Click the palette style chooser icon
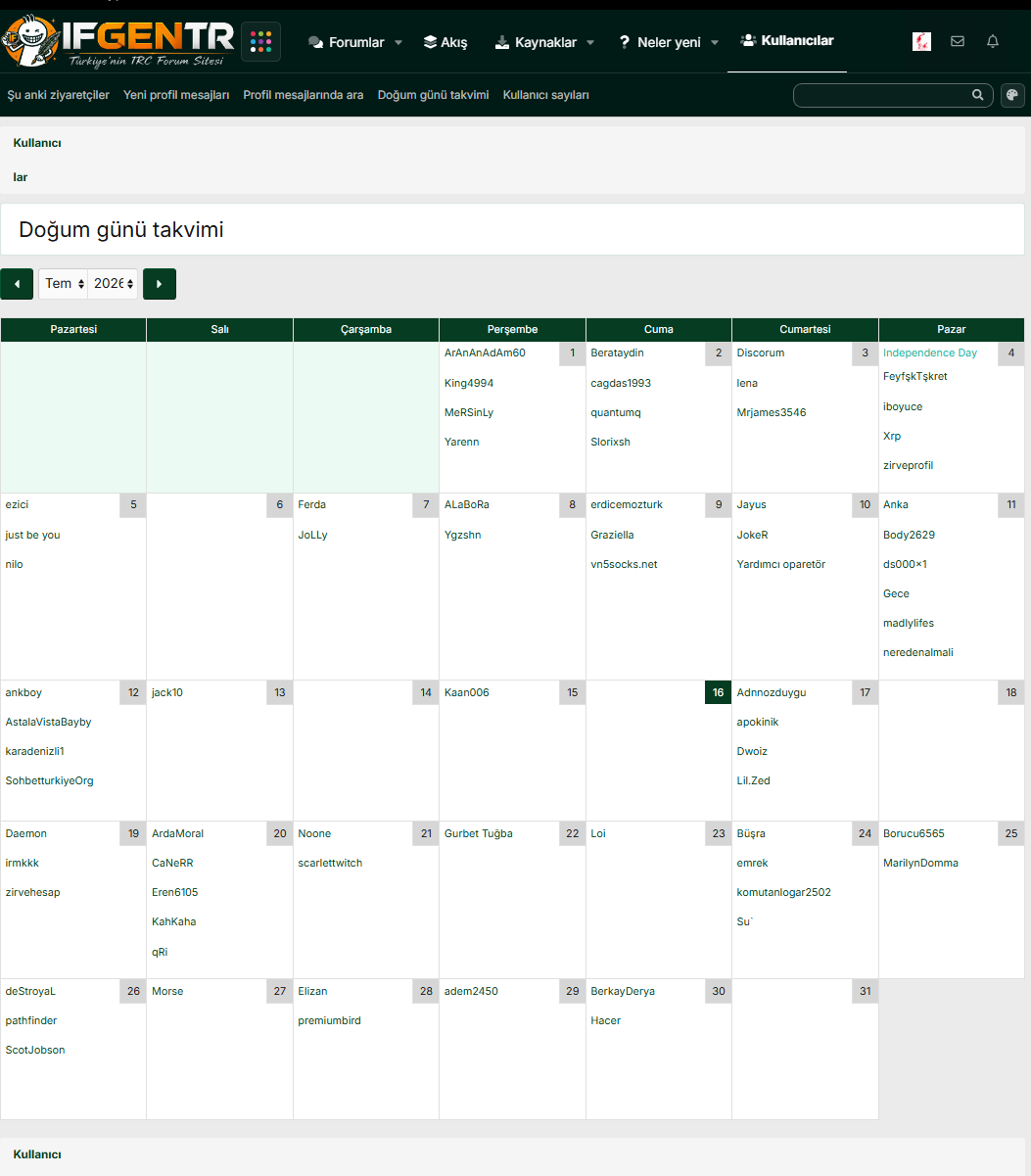 tap(1012, 95)
